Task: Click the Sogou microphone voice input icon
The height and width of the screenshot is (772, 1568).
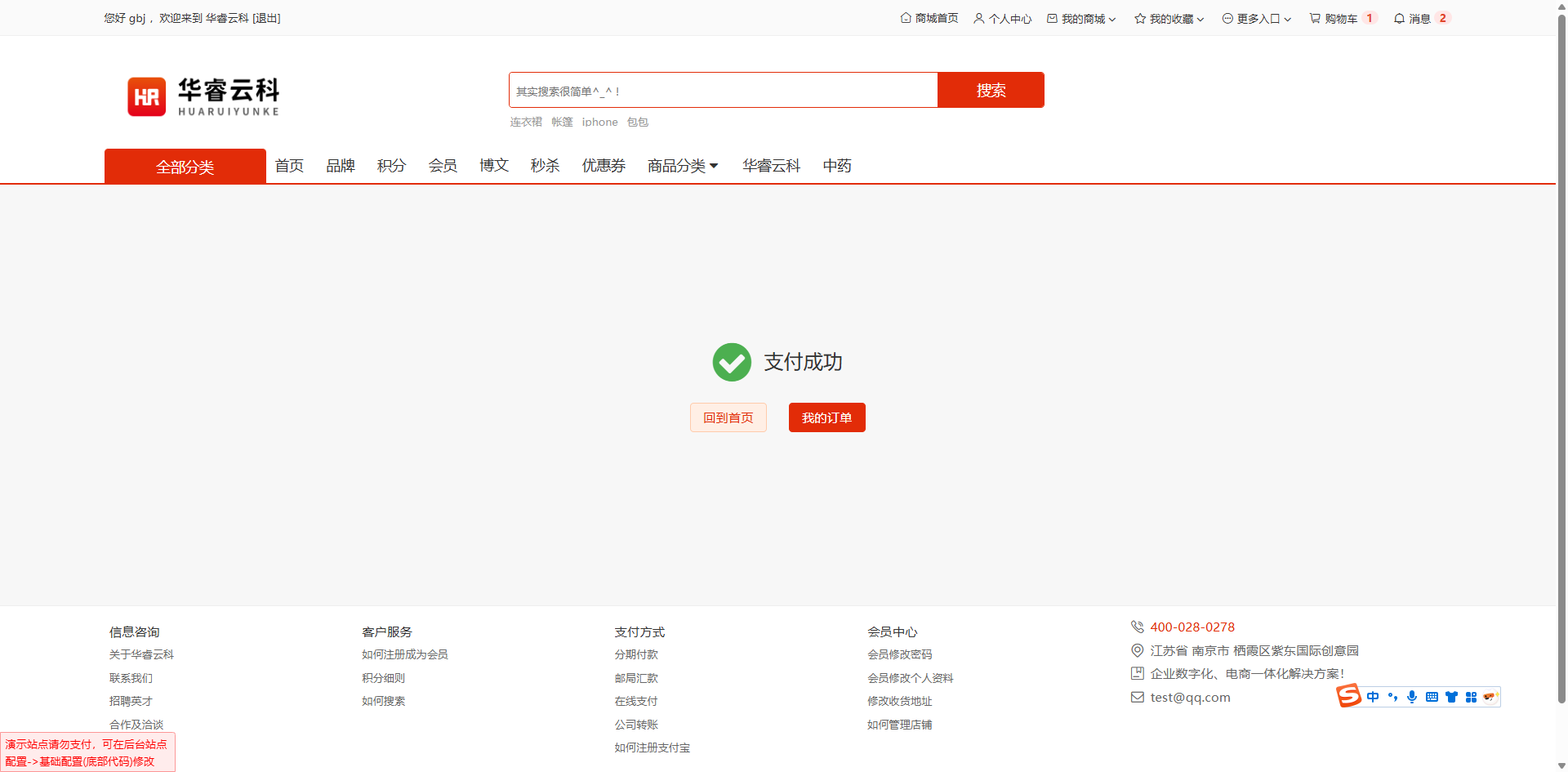Action: point(1412,697)
